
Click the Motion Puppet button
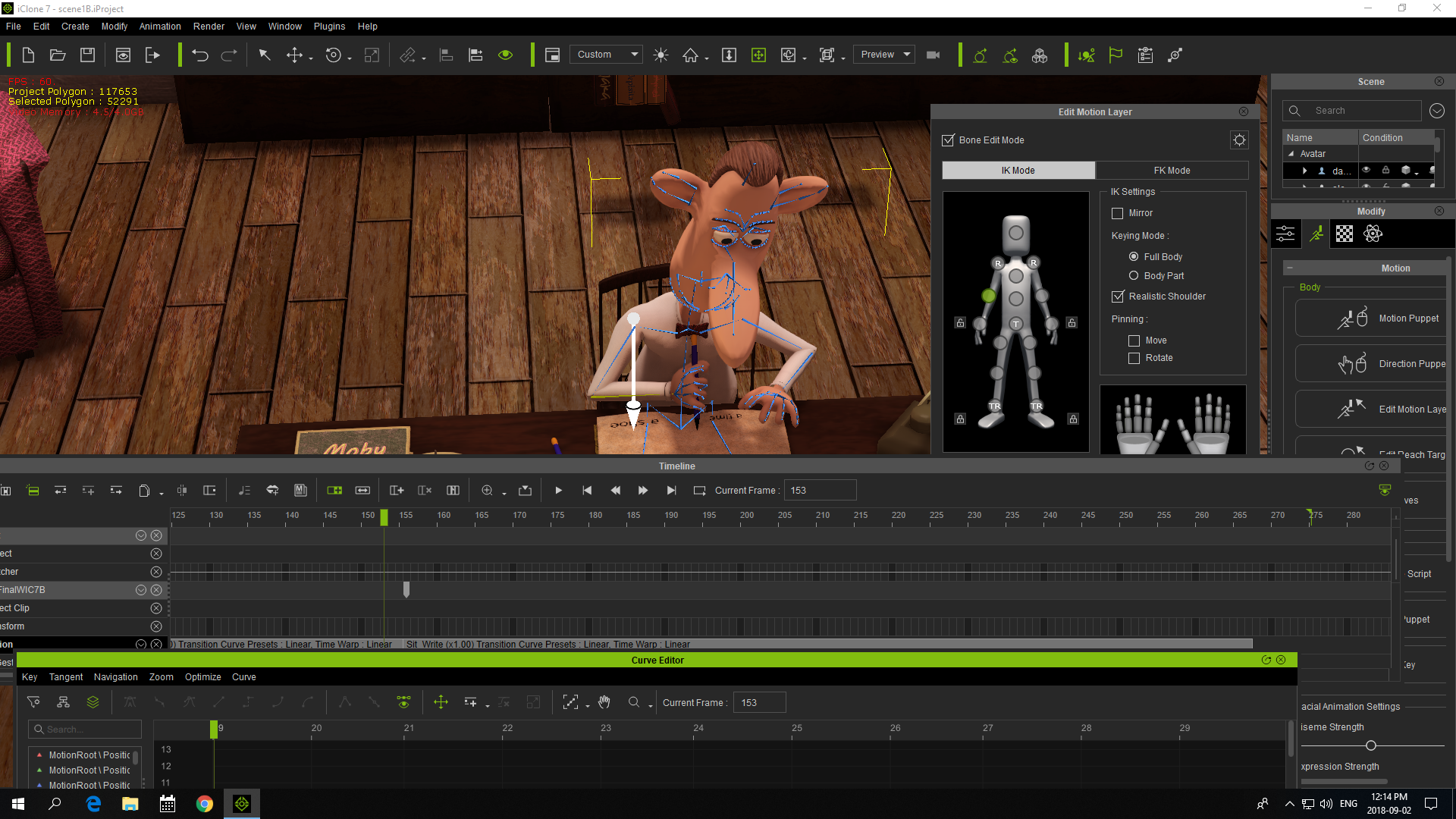click(1371, 318)
